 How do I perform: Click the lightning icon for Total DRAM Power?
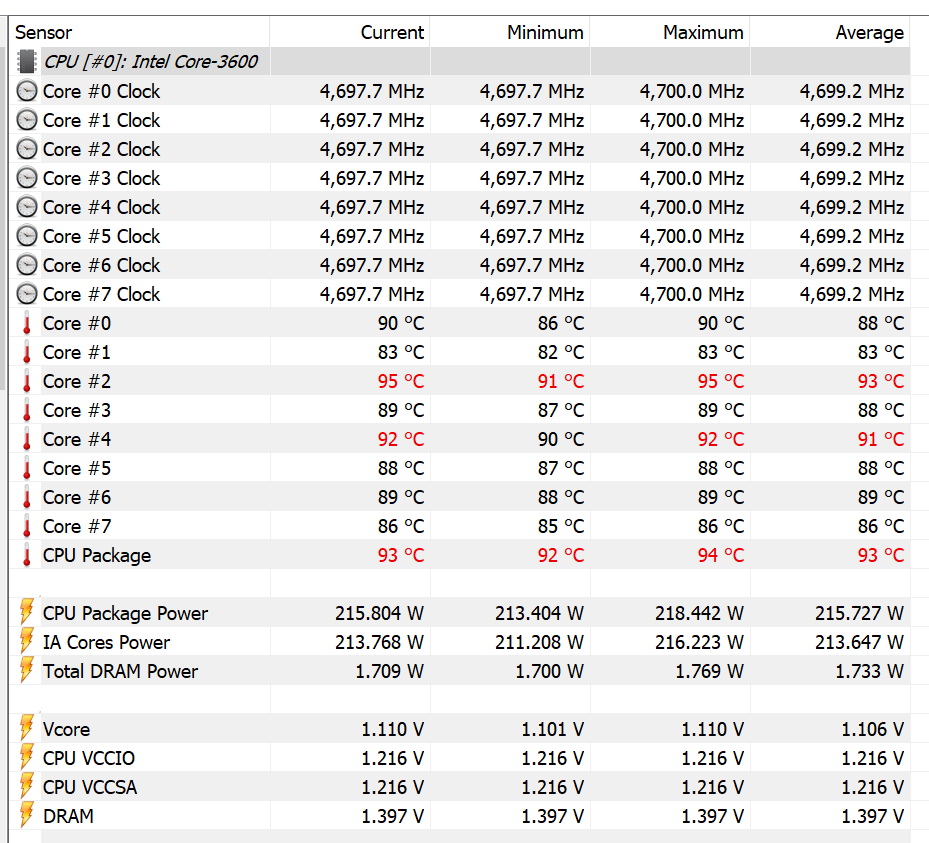pyautogui.click(x=27, y=669)
